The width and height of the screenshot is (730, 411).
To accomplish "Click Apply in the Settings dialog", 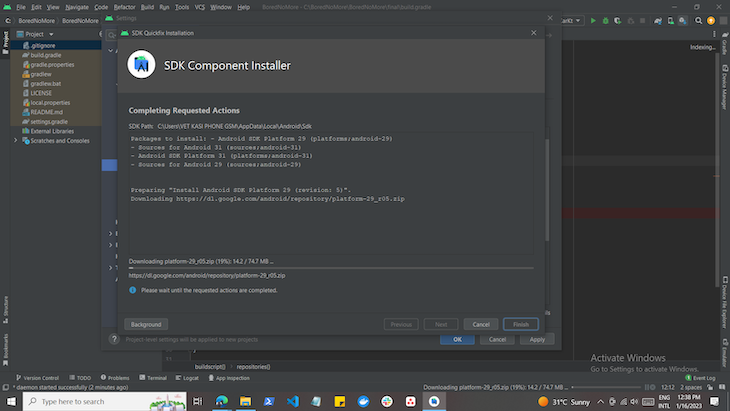I will click(x=537, y=339).
